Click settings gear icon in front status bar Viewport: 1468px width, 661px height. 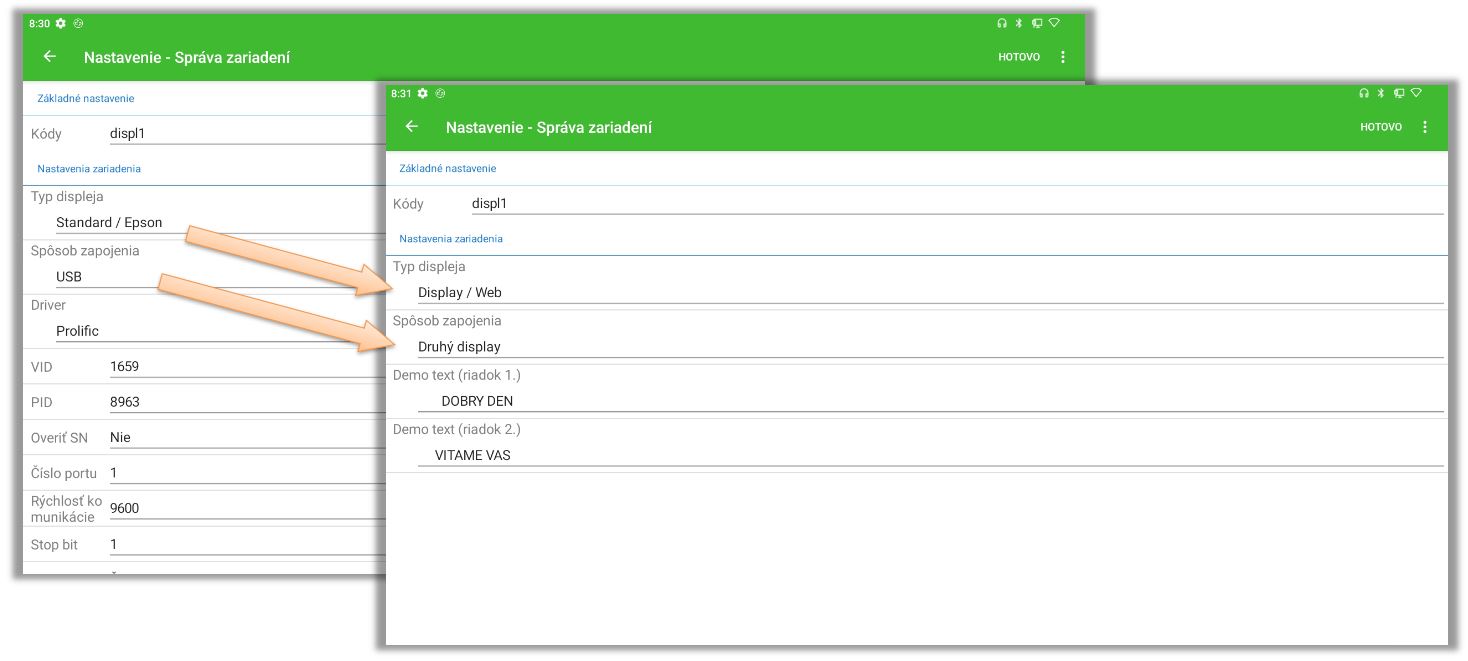point(423,93)
